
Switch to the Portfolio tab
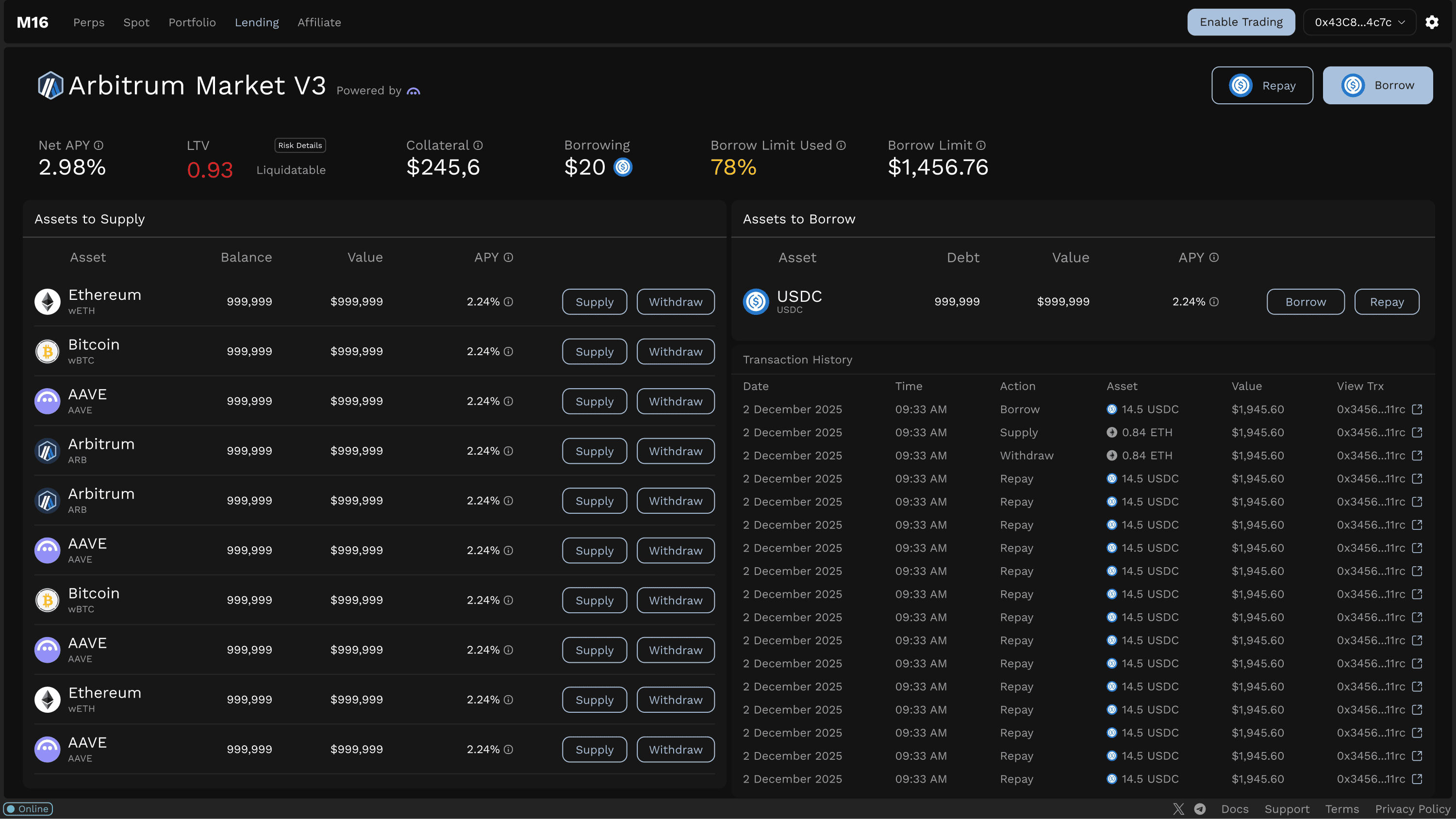192,22
